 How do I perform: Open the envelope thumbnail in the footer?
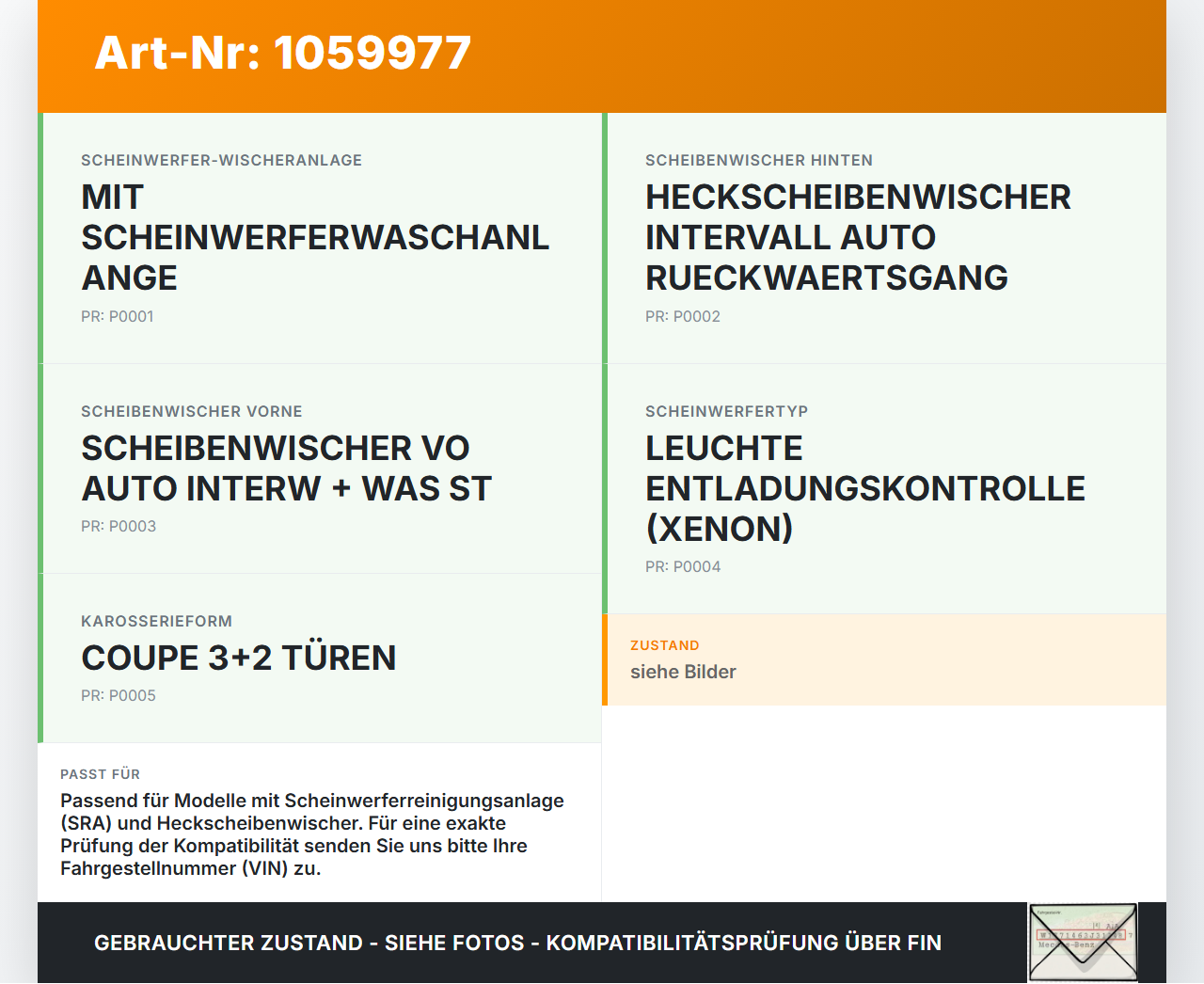[1083, 943]
